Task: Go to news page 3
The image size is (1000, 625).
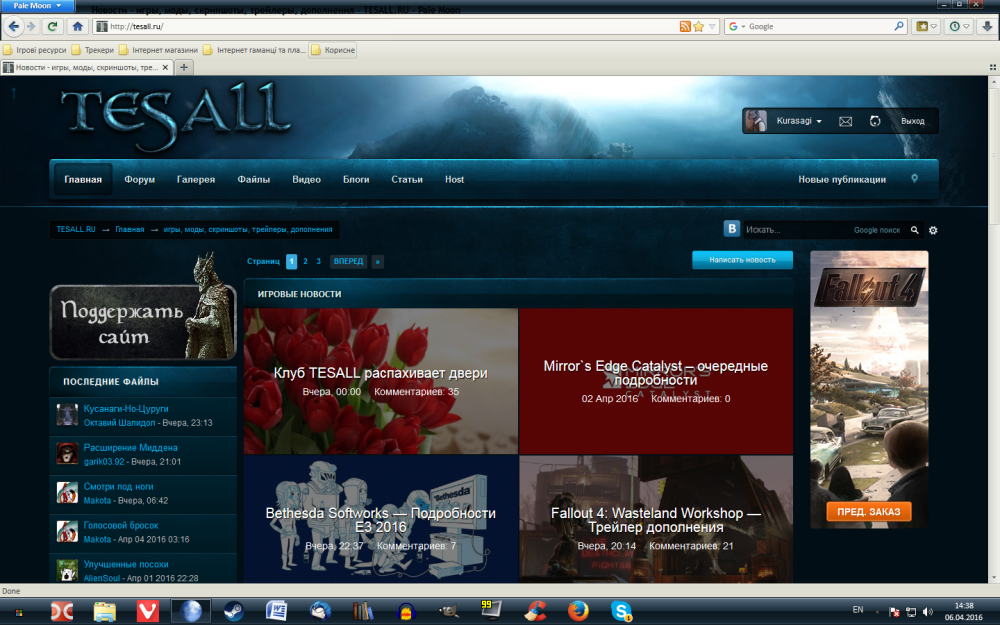Action: 318,261
